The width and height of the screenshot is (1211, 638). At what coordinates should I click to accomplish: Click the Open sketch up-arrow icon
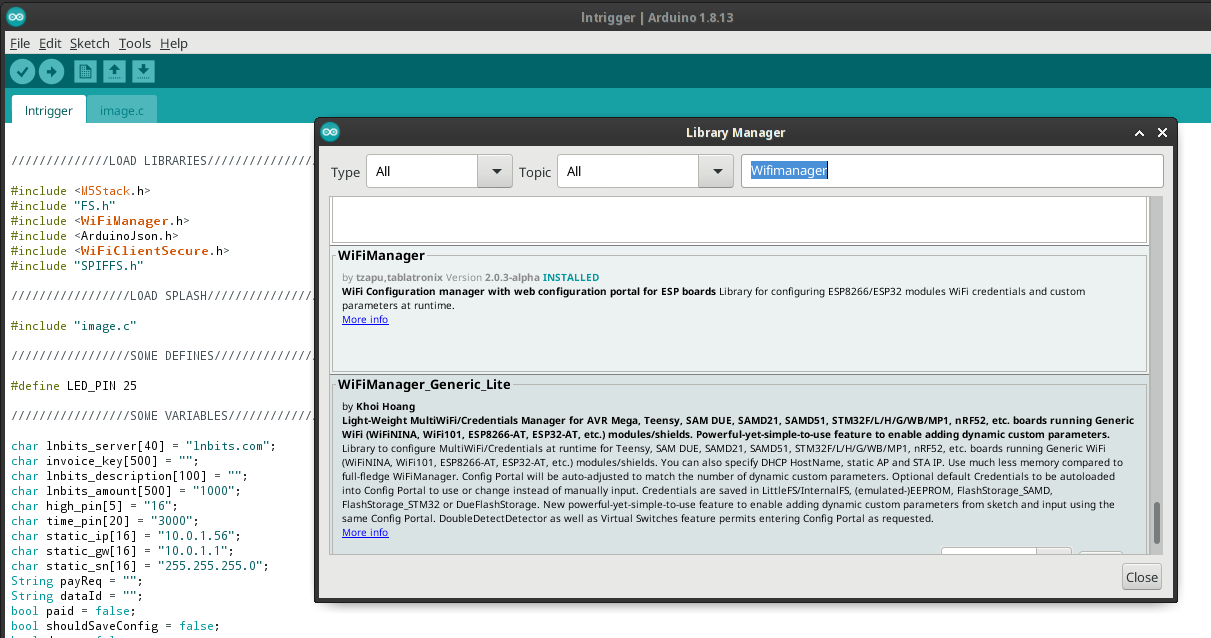114,71
